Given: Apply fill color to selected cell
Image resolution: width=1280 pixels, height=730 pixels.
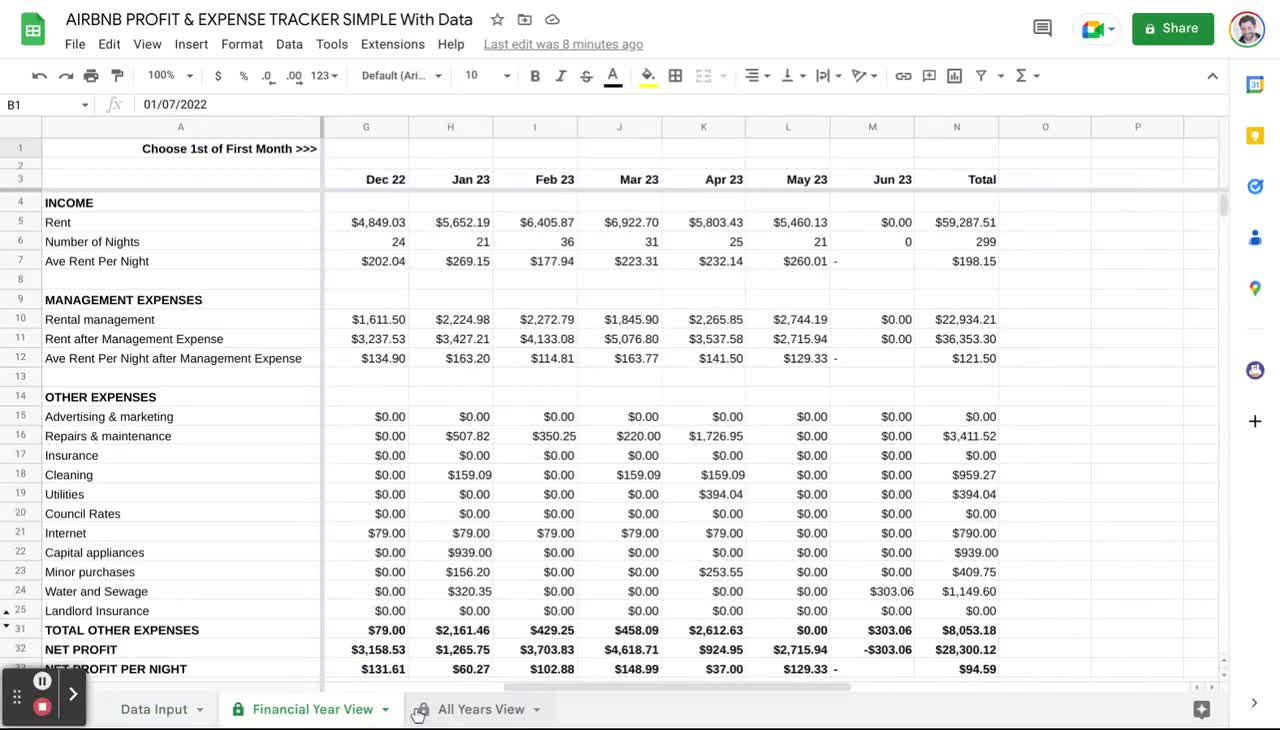Looking at the screenshot, I should (647, 75).
